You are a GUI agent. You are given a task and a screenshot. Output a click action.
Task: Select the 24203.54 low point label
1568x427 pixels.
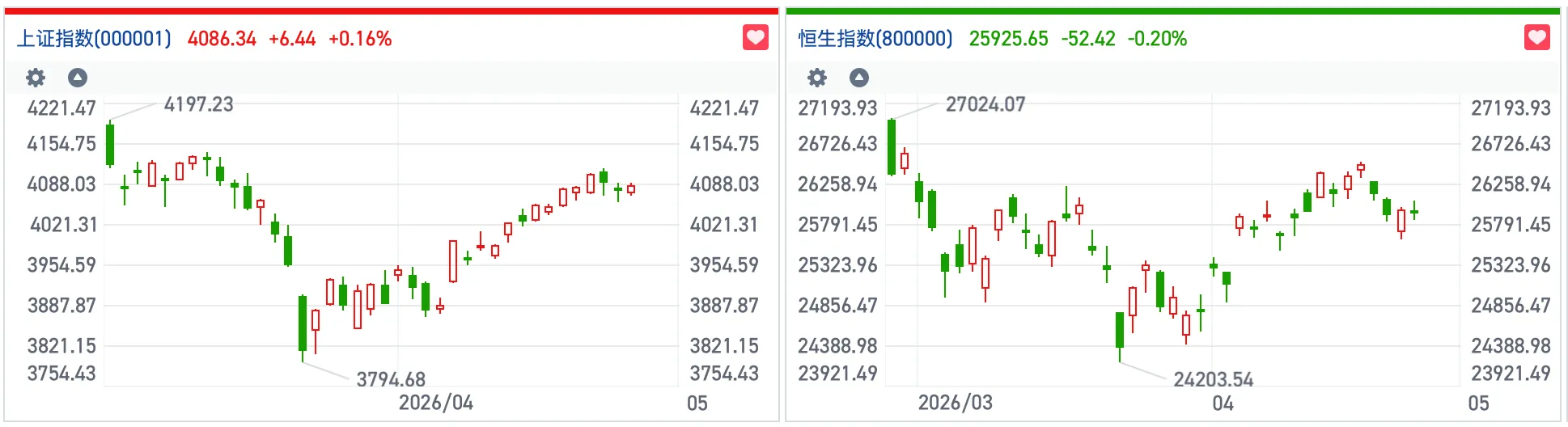click(x=1213, y=379)
